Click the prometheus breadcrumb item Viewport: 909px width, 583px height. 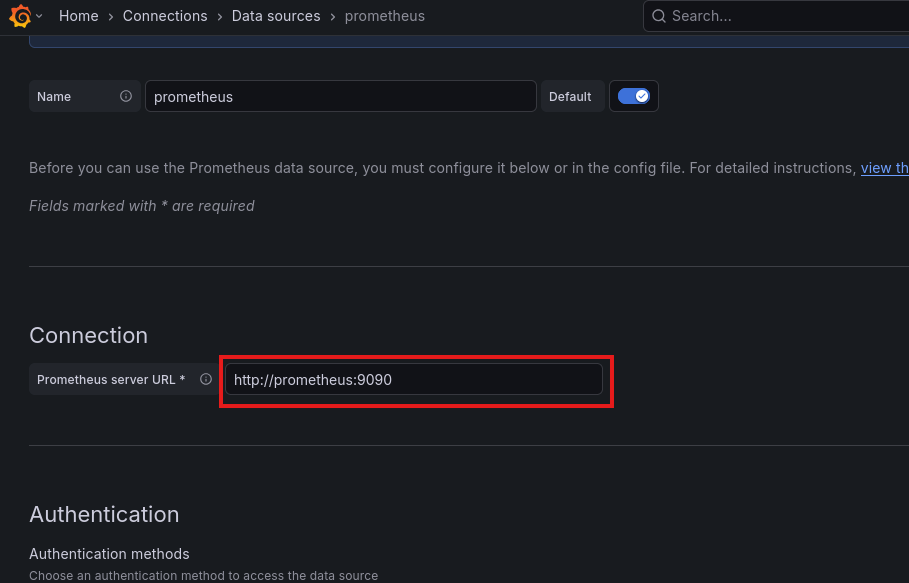[385, 16]
